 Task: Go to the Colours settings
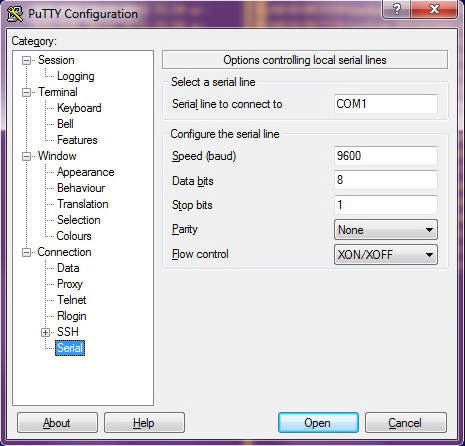74,236
